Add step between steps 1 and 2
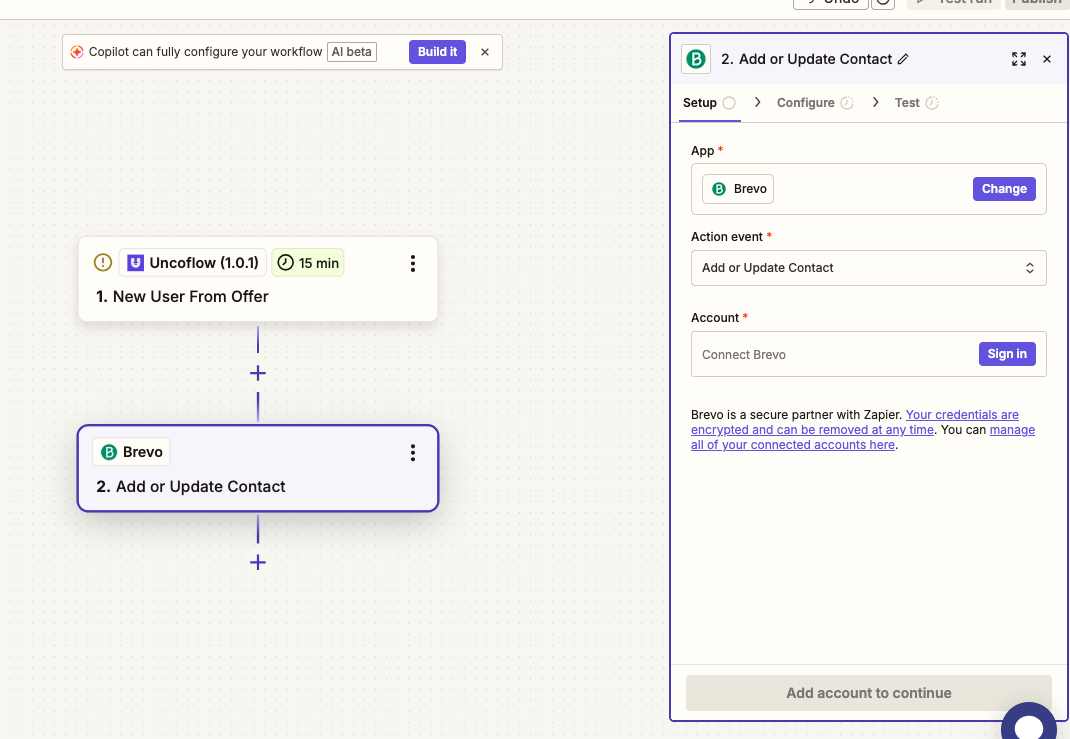Screen dimensions: 1070x739 (258, 373)
